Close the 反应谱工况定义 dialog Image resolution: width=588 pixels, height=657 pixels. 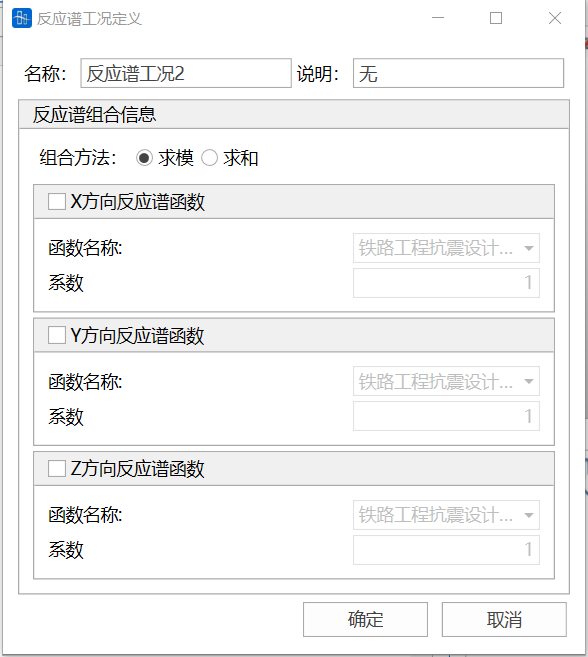(555, 18)
